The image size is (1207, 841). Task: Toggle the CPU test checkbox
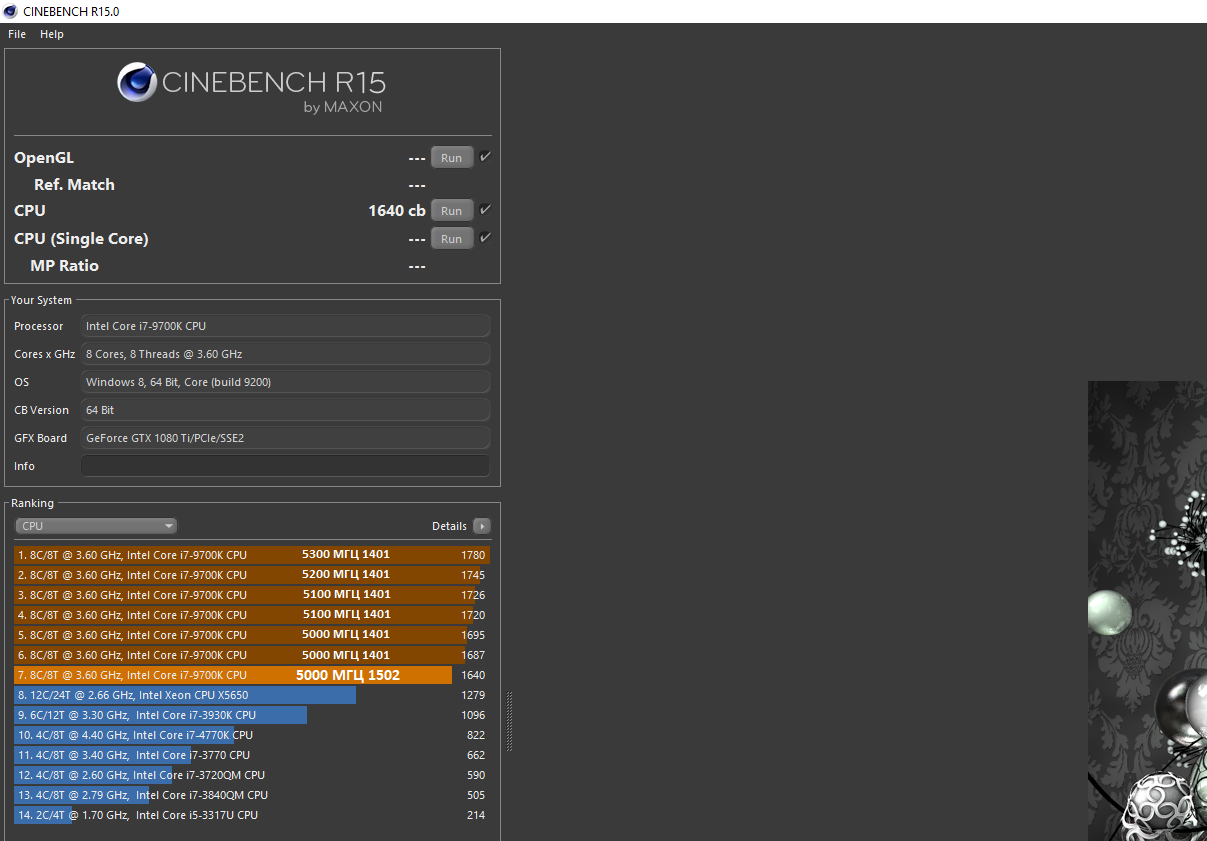(485, 210)
